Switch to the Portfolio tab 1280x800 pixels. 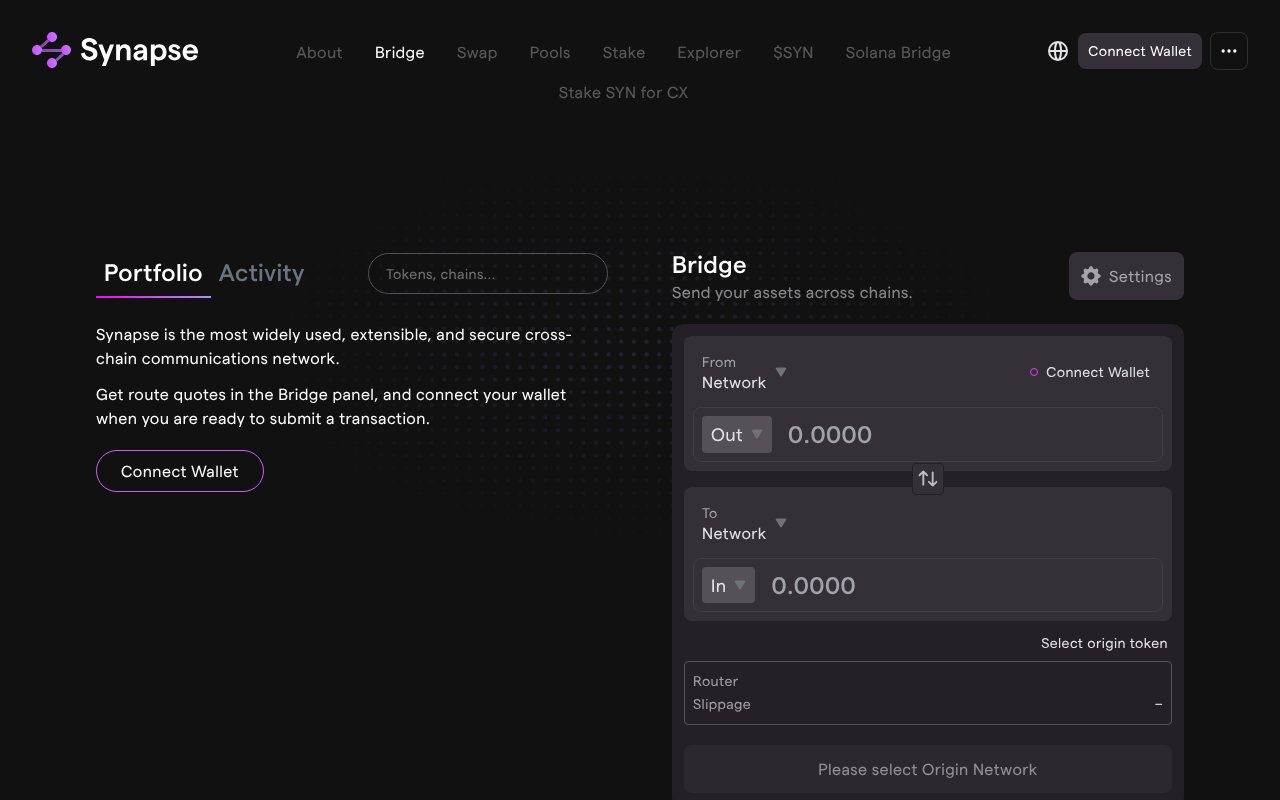click(152, 273)
